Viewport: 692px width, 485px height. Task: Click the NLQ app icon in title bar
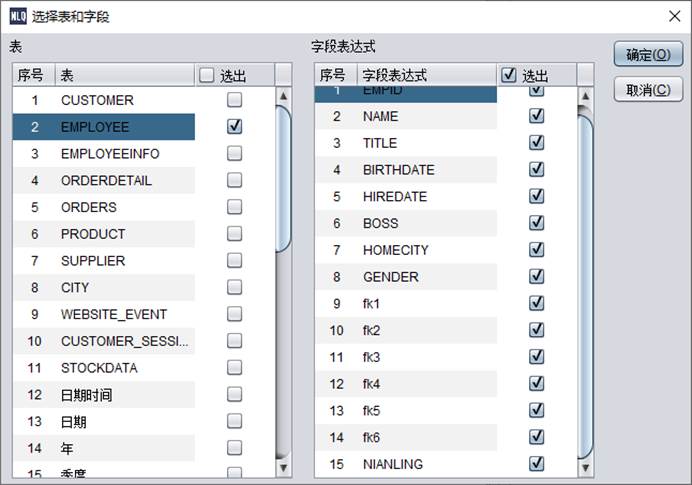click(17, 15)
